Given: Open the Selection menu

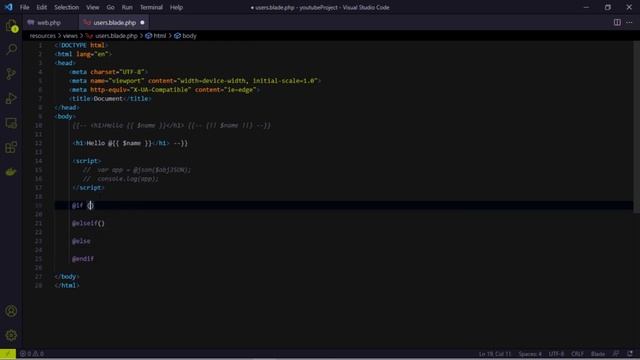Looking at the screenshot, I should coord(67,7).
